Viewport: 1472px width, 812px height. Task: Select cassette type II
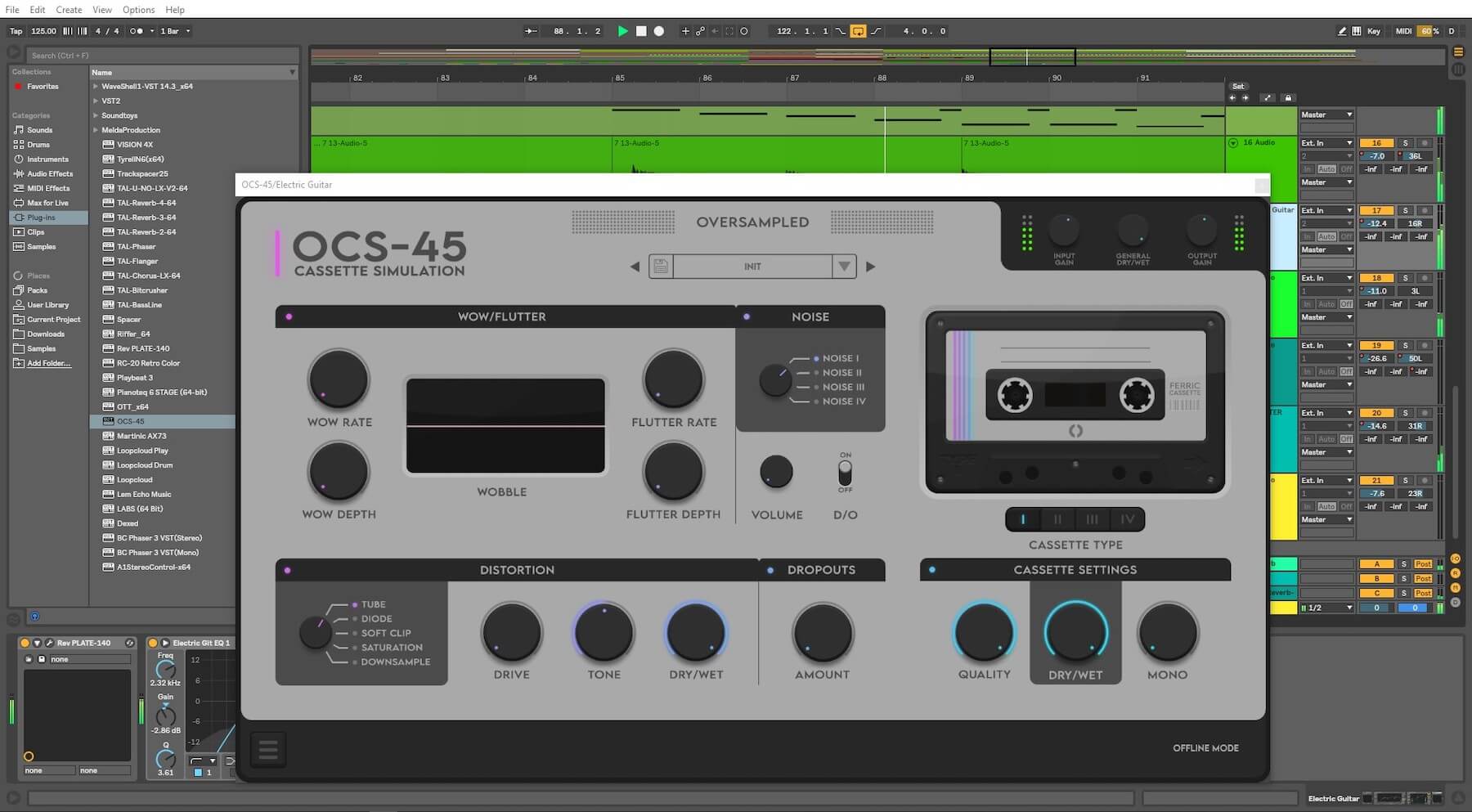pos(1057,519)
